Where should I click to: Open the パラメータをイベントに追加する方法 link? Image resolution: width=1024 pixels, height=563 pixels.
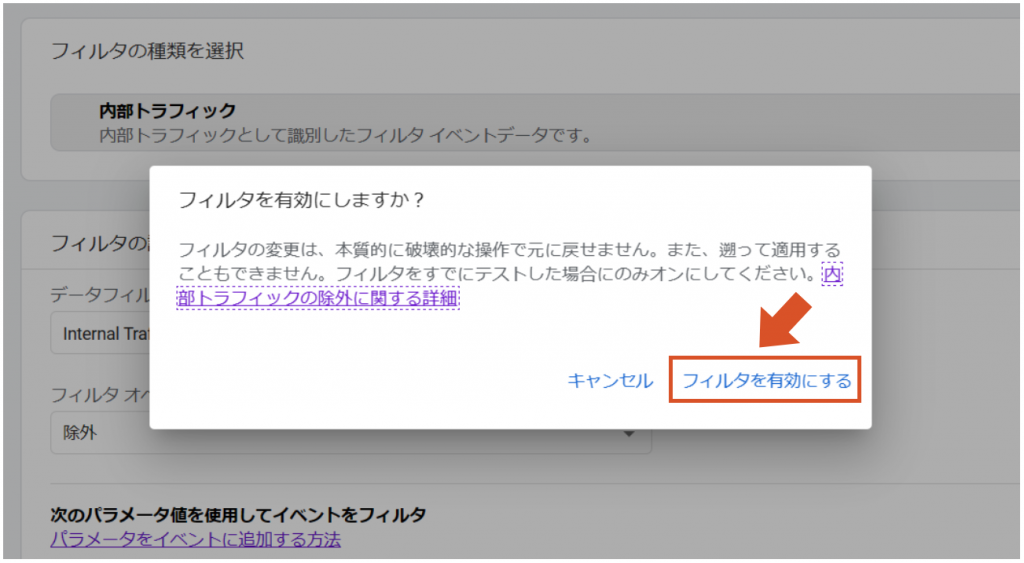click(195, 539)
